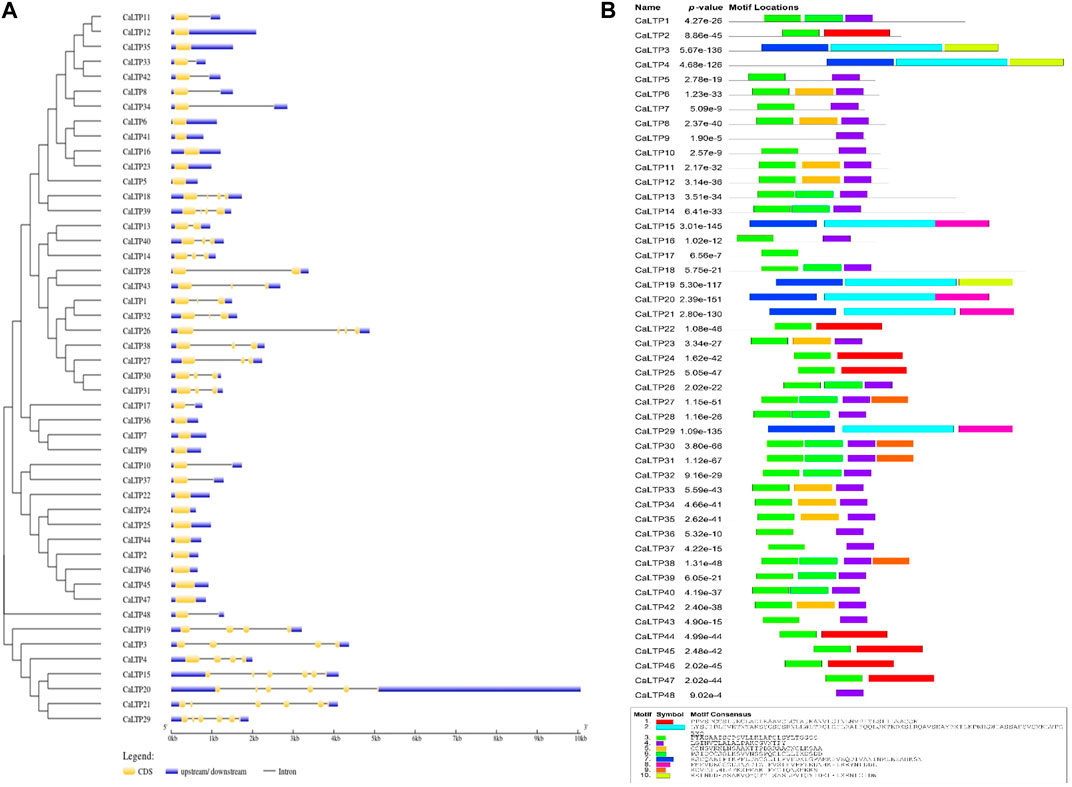Click the yellow-green Motif 10 symbol swatch

click(663, 775)
